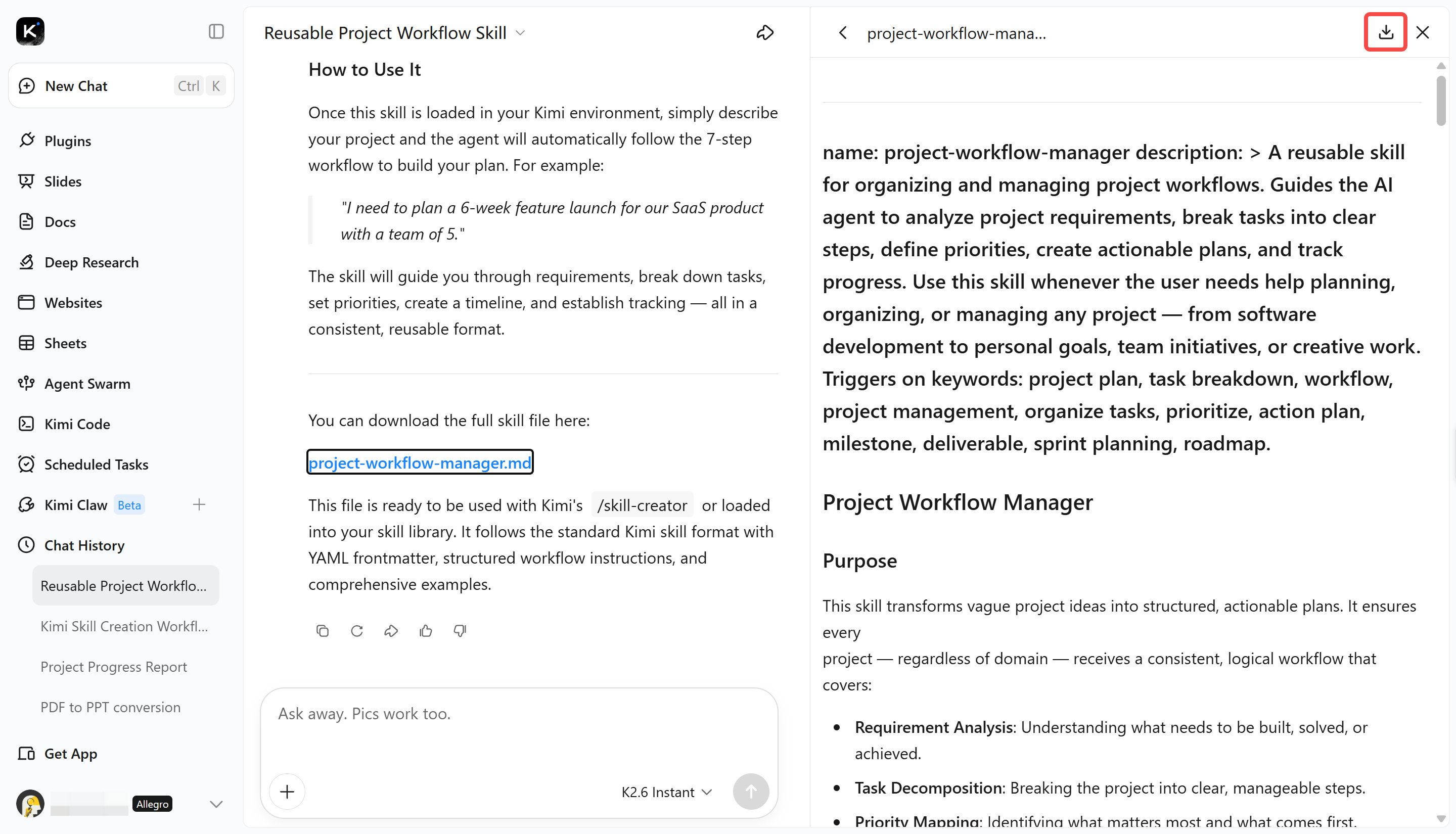Regenerate the assistant response
Screen dimensions: 1456x834
pyautogui.click(x=357, y=631)
